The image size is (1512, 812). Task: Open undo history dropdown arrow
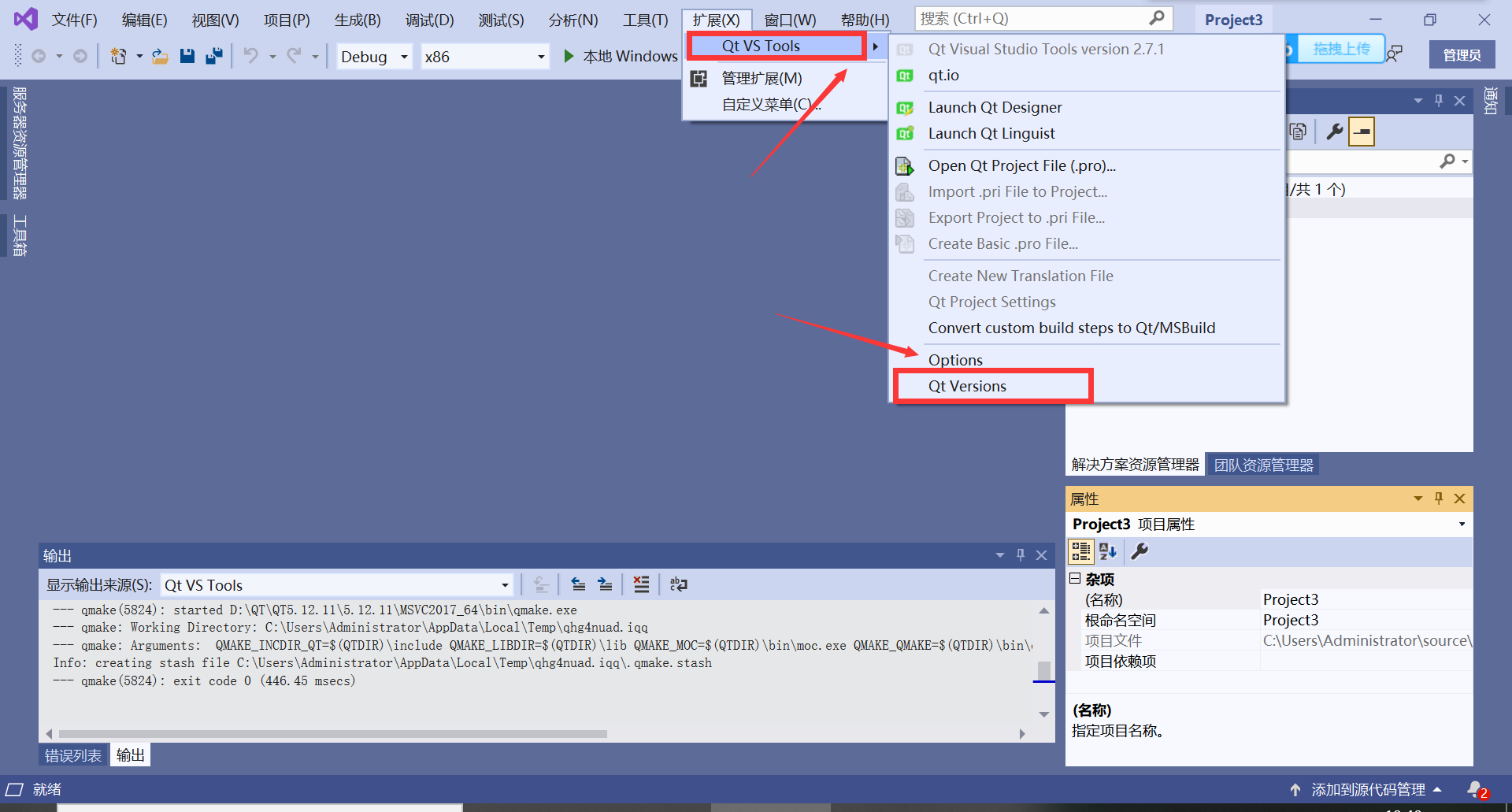point(272,56)
